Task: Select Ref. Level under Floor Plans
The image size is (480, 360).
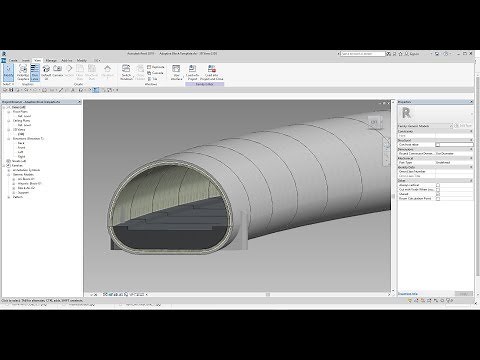Action: point(24,116)
